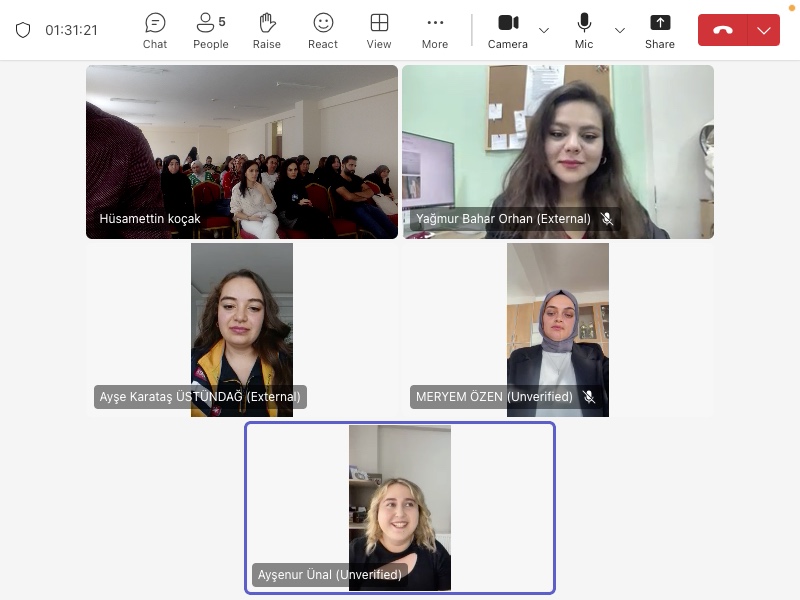This screenshot has height=600, width=800.
Task: Raise your hand in the meeting
Action: (x=266, y=30)
